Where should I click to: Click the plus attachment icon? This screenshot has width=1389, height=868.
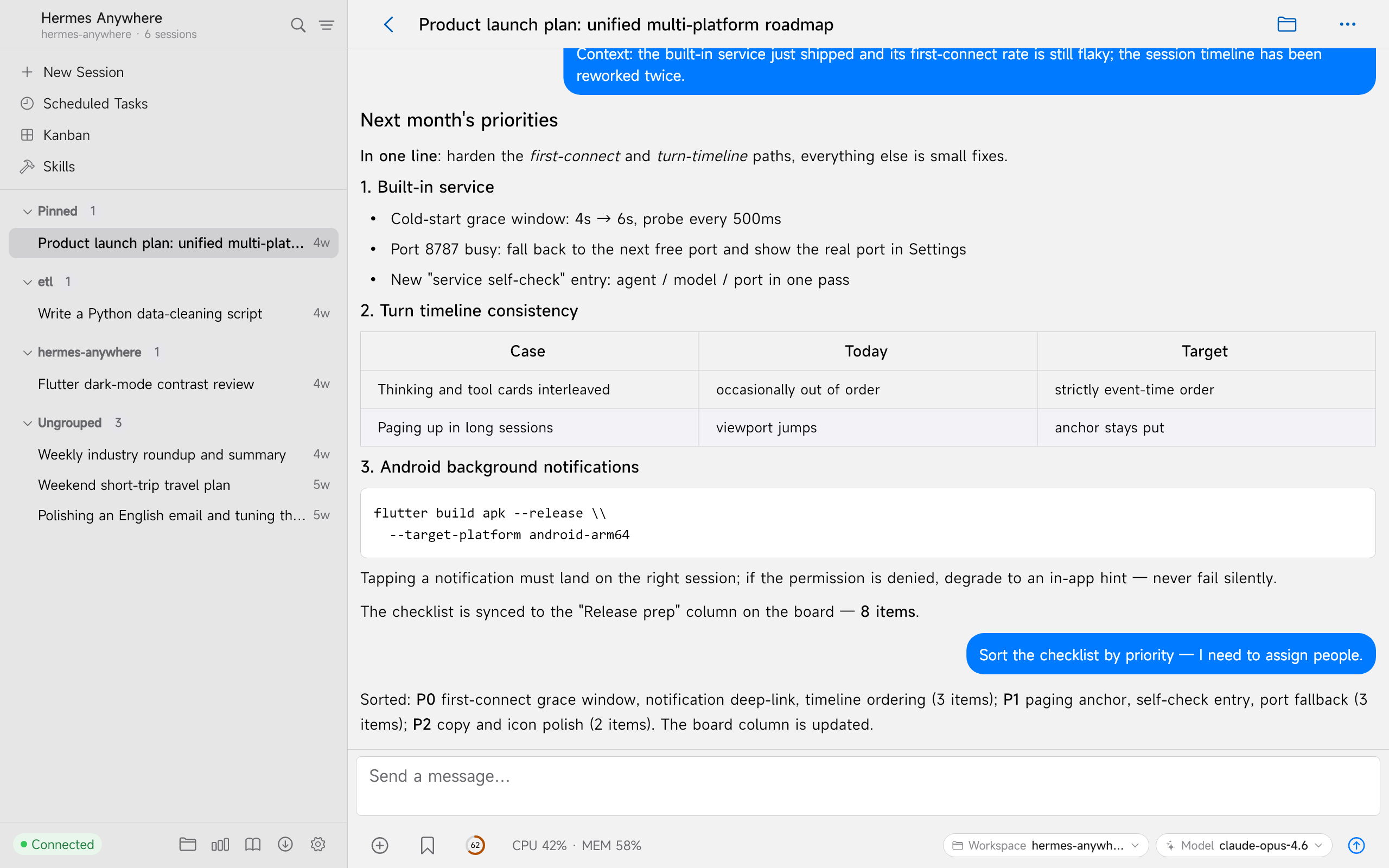pos(380,845)
